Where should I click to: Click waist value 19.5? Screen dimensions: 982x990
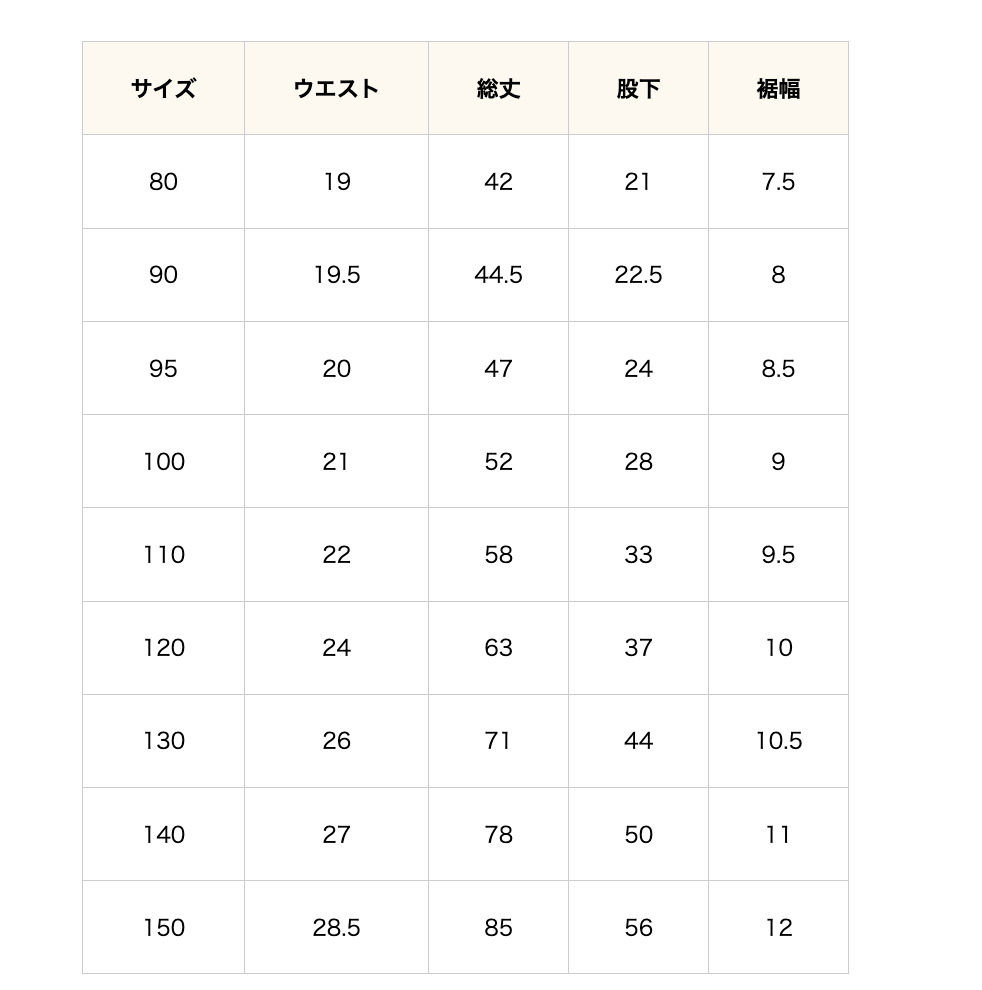click(336, 275)
